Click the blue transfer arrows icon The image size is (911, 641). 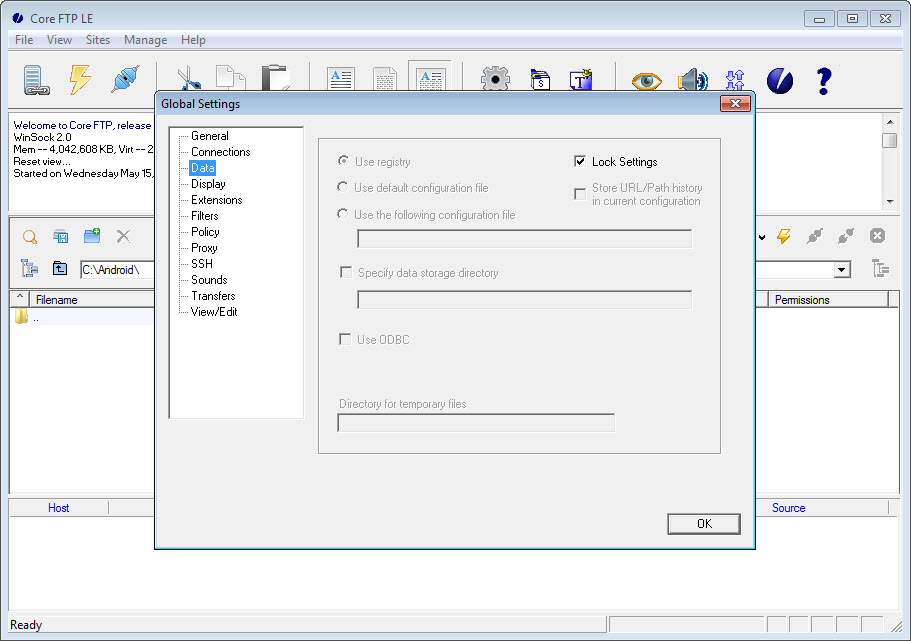pos(735,80)
